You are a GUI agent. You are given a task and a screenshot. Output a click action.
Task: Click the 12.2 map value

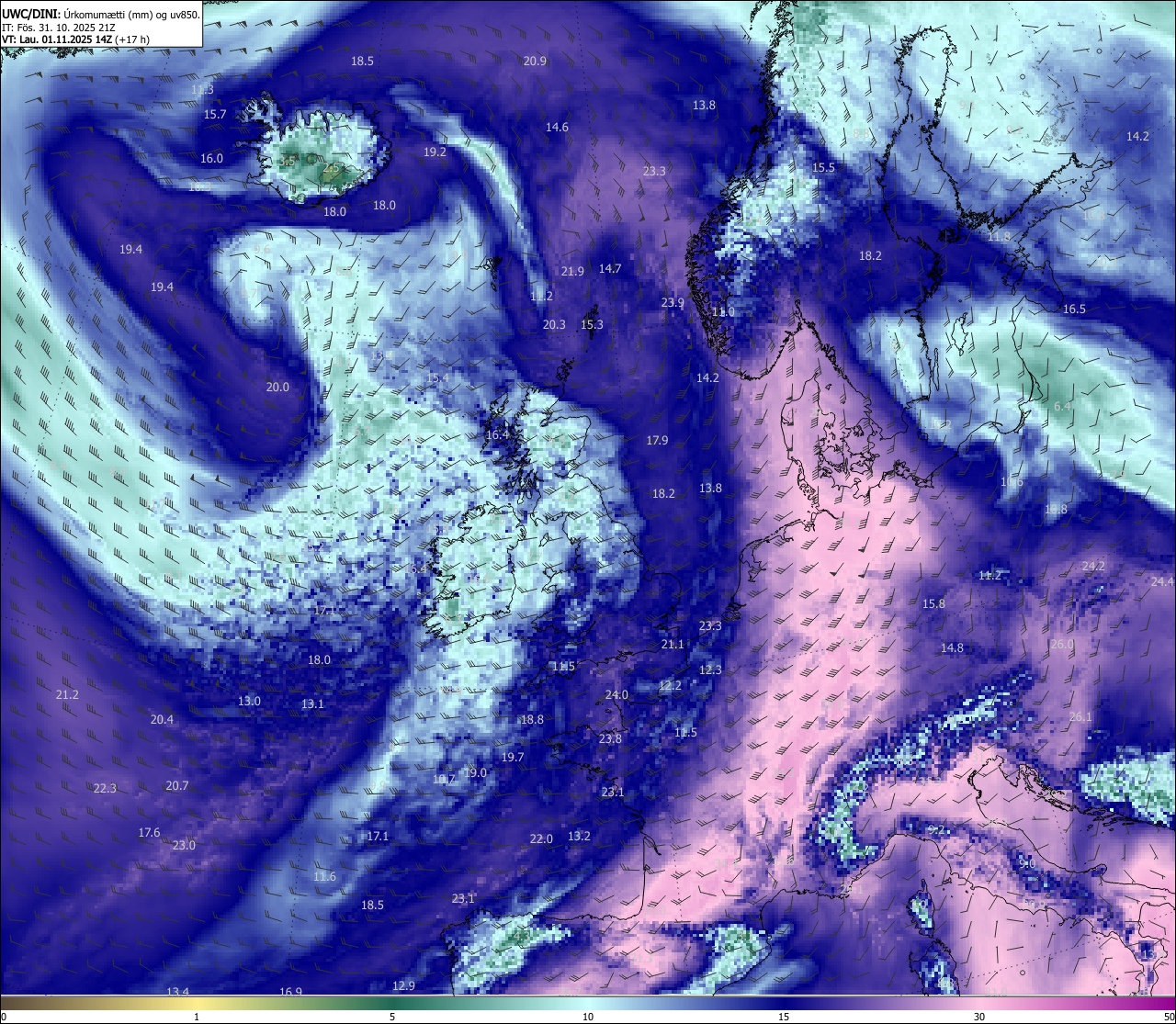pos(670,686)
